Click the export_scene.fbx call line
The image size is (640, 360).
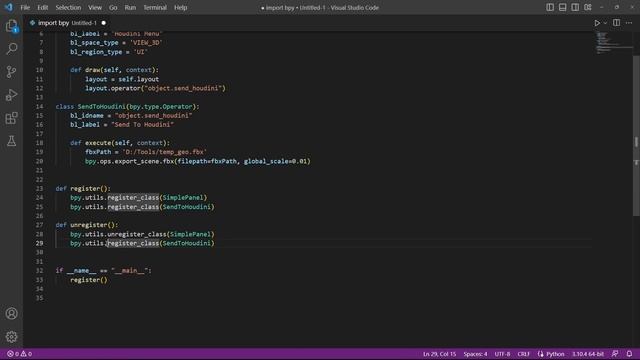coord(198,161)
